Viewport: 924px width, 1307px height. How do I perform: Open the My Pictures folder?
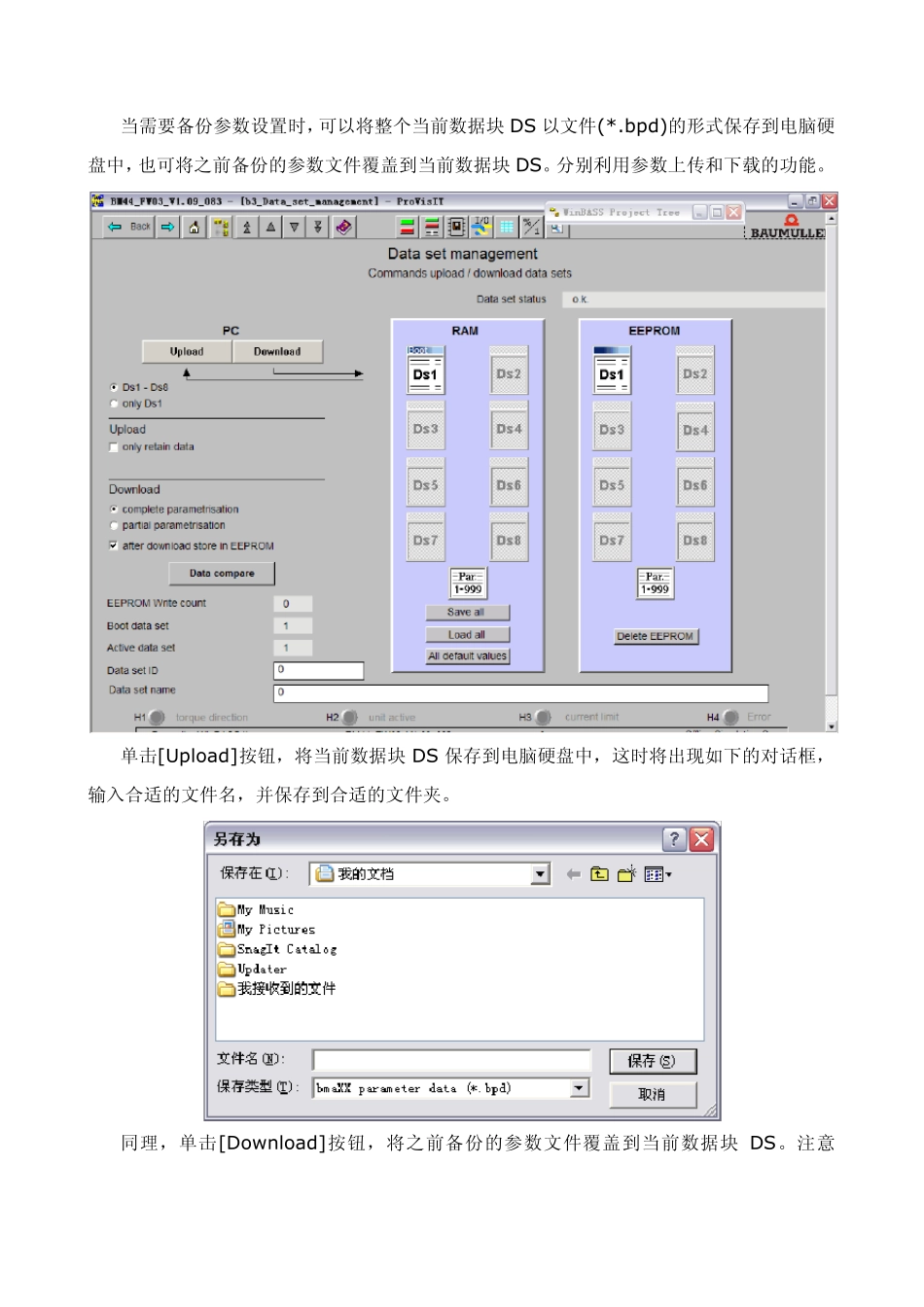click(x=267, y=930)
